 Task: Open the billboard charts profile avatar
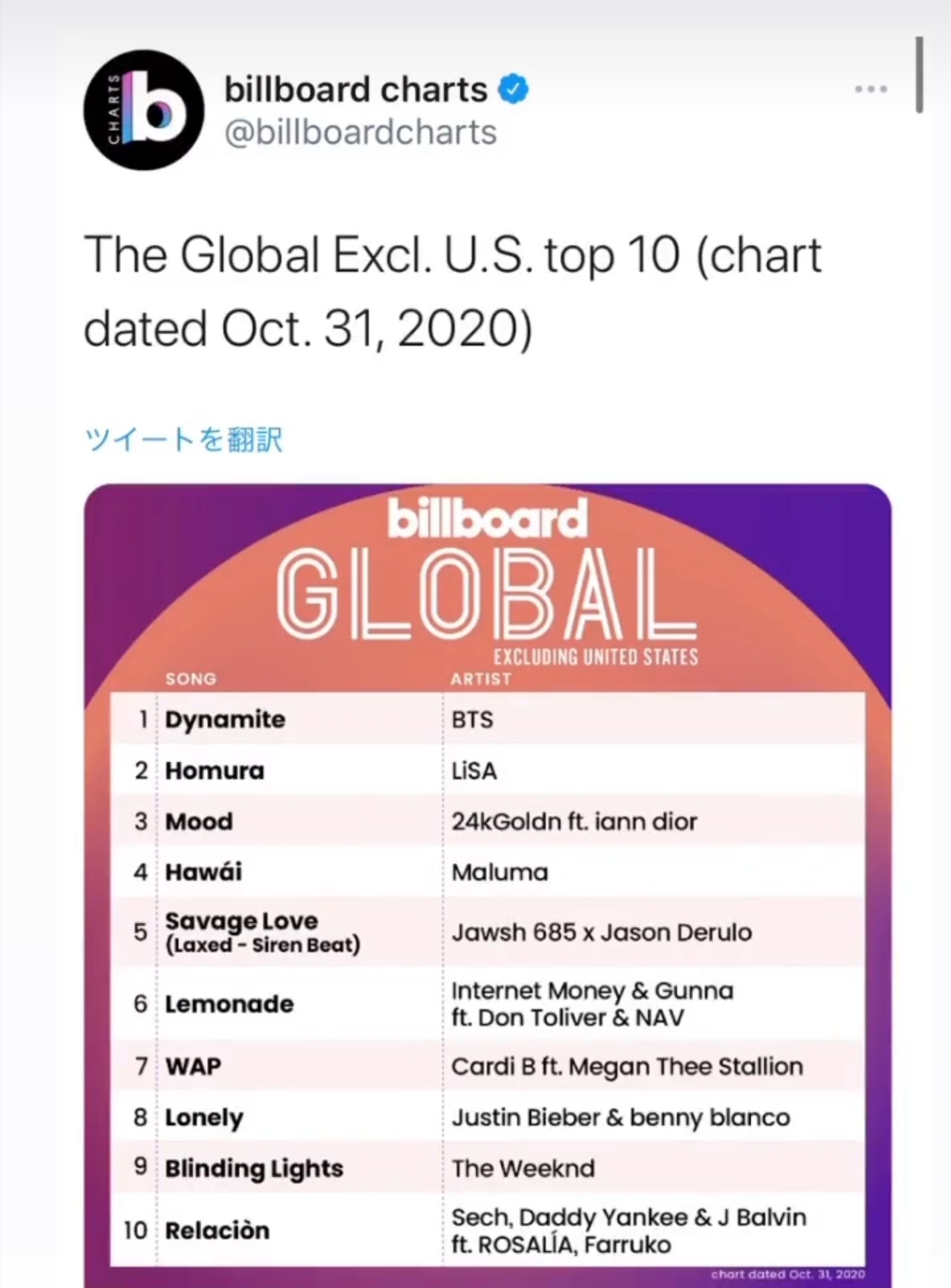144,110
